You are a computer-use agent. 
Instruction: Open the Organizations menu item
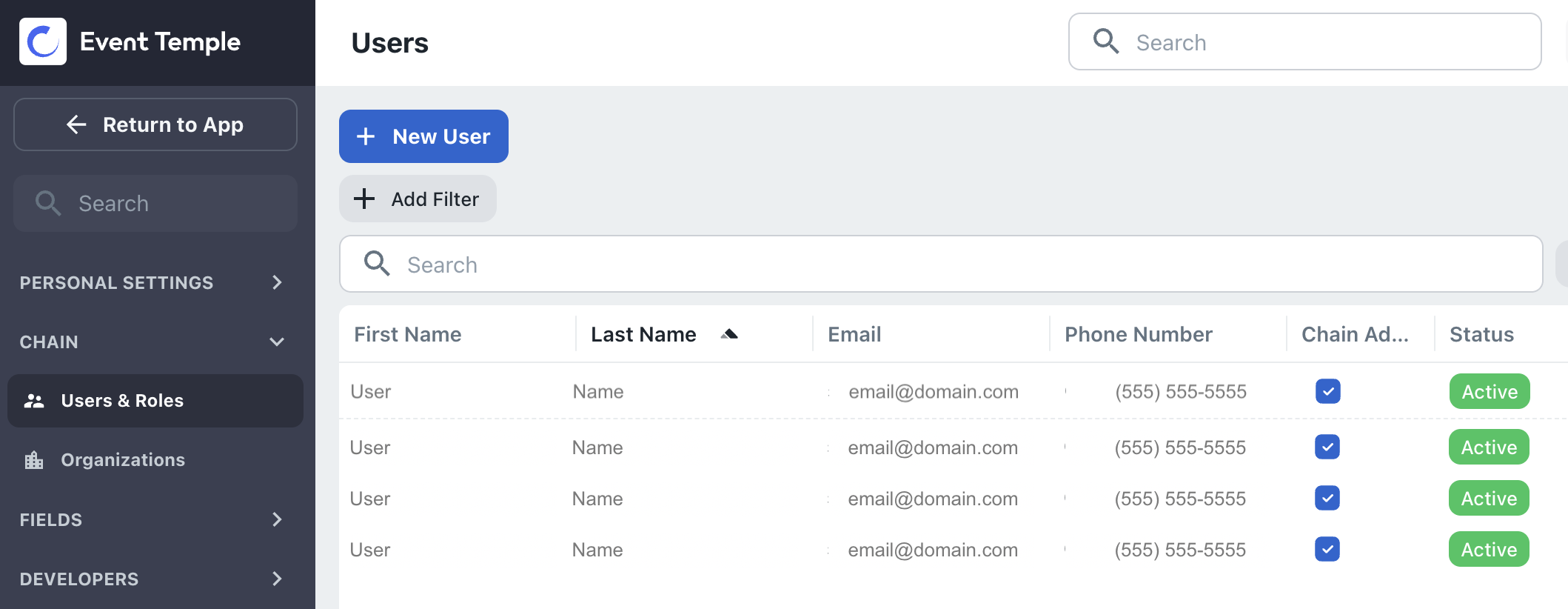click(123, 460)
